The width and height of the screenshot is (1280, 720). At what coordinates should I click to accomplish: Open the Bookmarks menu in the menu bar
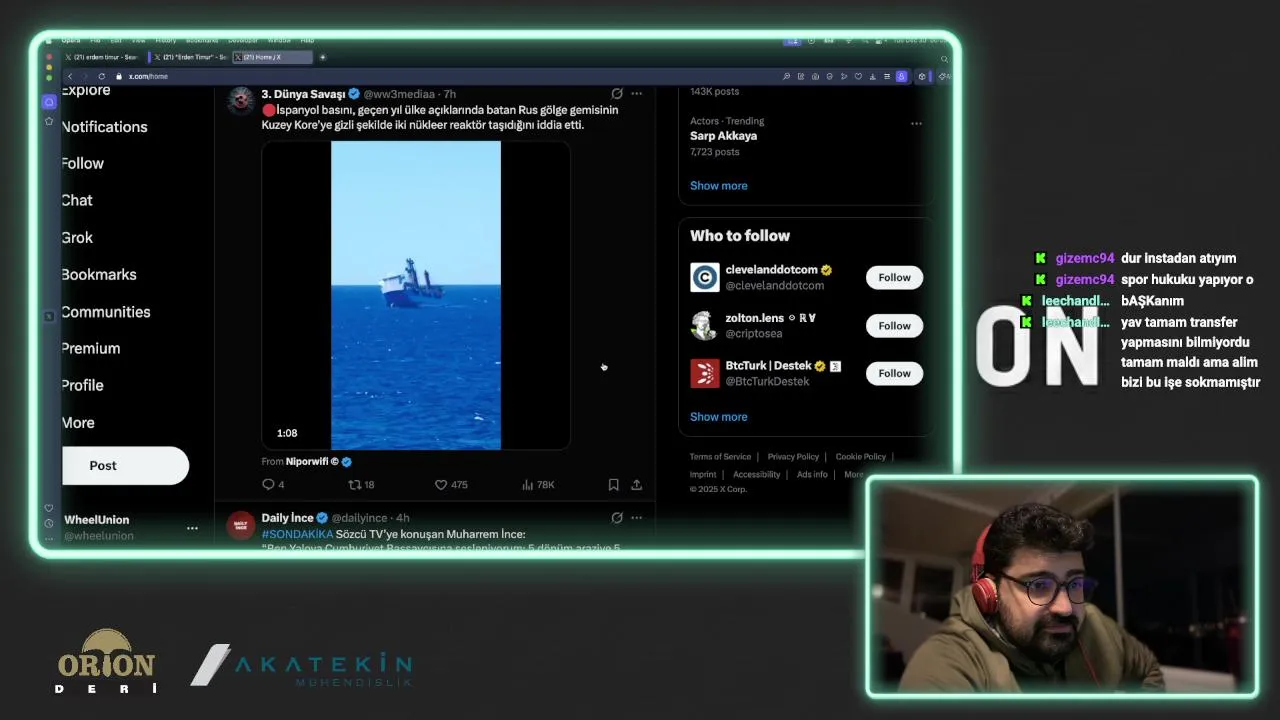(x=200, y=40)
